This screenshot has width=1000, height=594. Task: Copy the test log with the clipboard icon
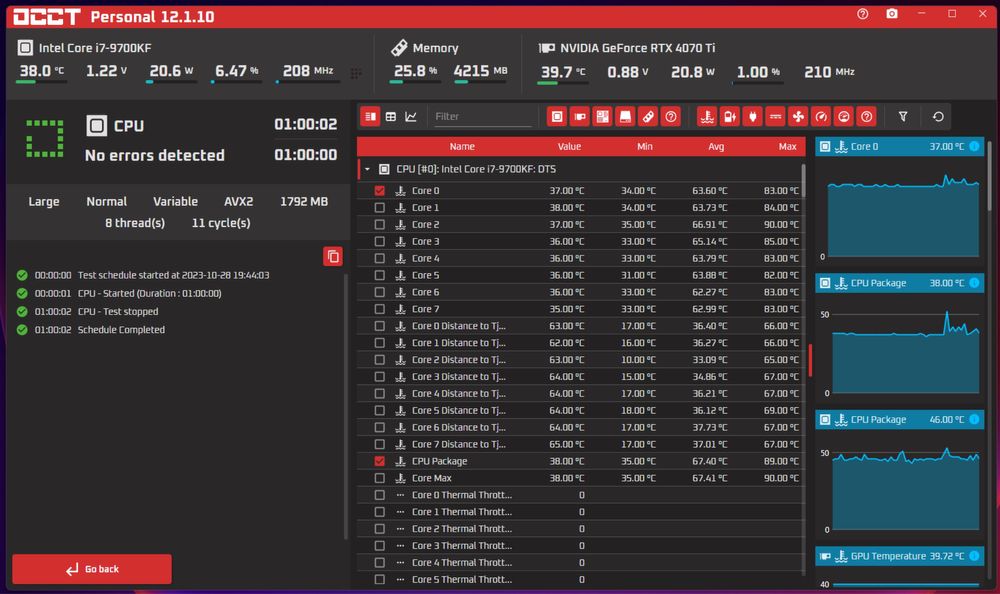[x=333, y=256]
